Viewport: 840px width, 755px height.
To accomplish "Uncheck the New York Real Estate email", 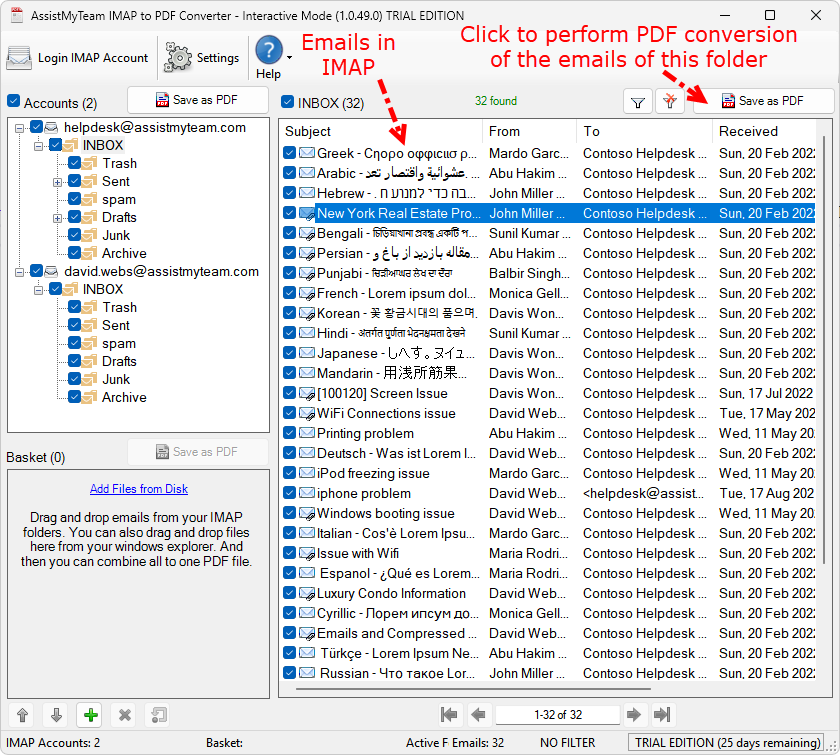I will [290, 213].
